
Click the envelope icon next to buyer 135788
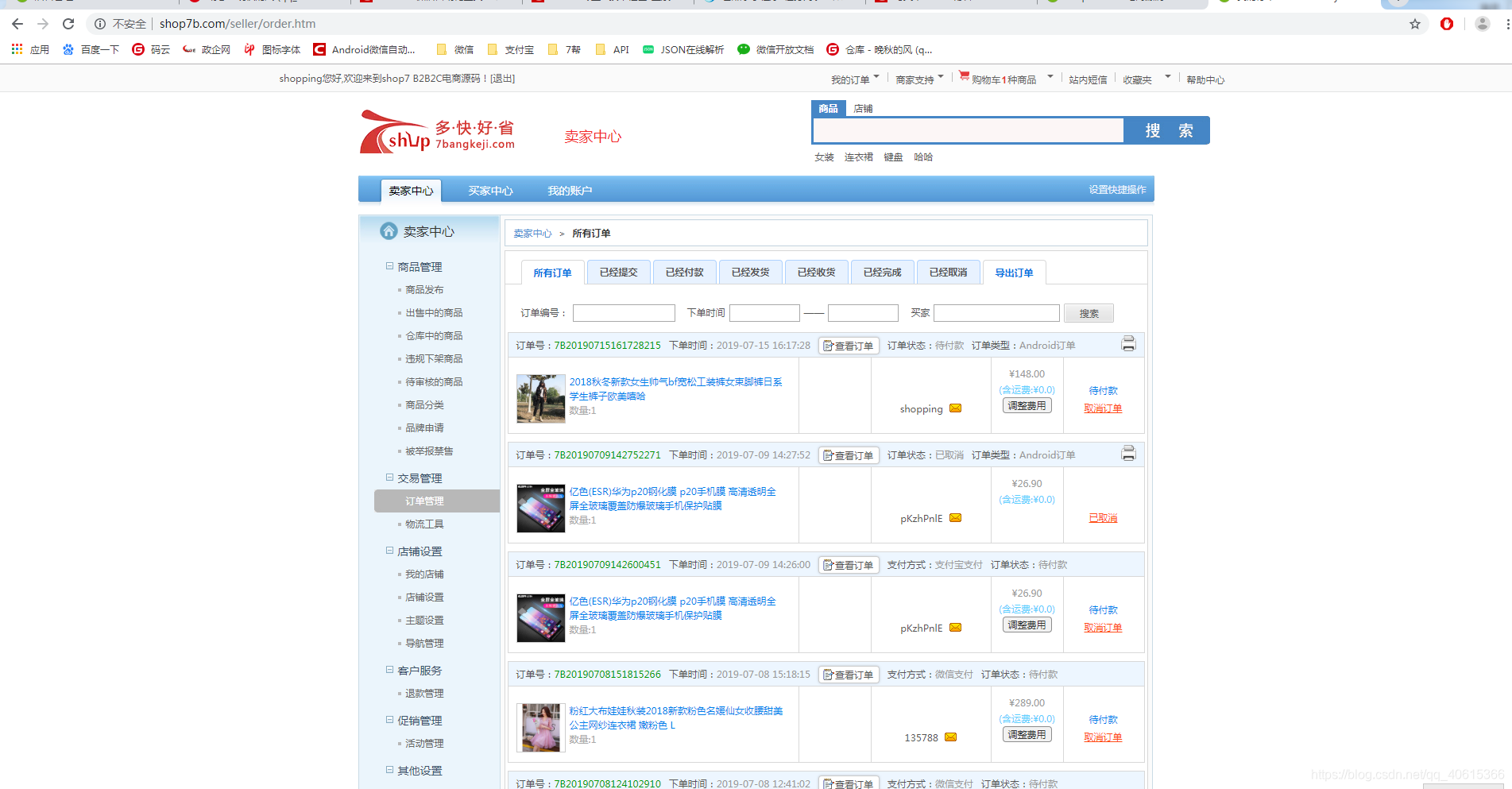[x=949, y=737]
